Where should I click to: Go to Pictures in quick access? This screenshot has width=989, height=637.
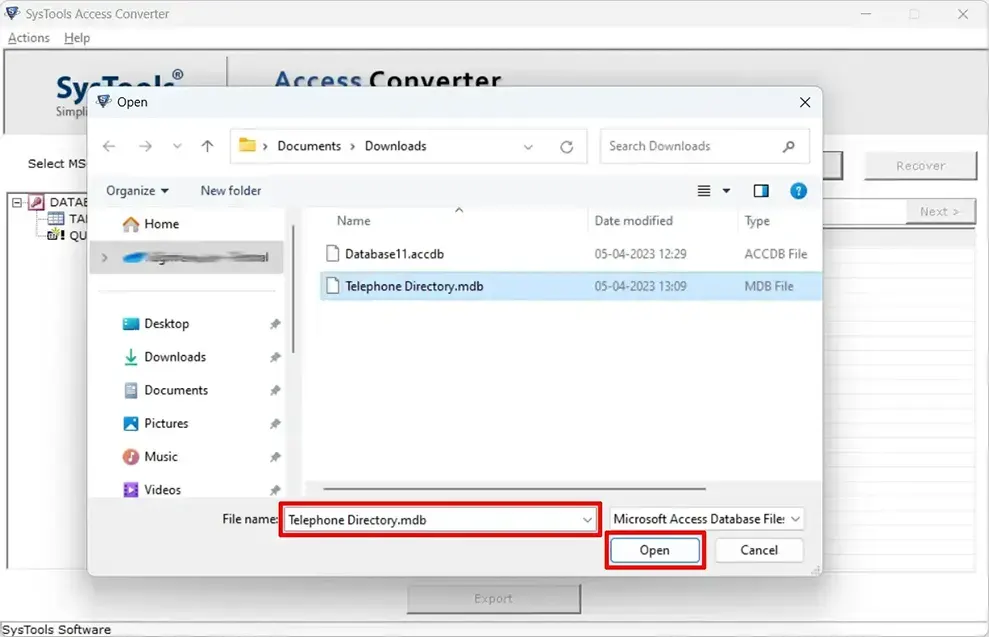166,424
